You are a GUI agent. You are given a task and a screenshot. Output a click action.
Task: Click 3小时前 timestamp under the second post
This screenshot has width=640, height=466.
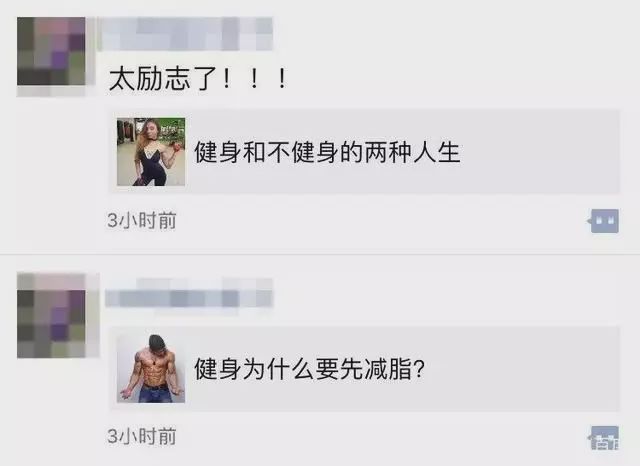pos(142,437)
